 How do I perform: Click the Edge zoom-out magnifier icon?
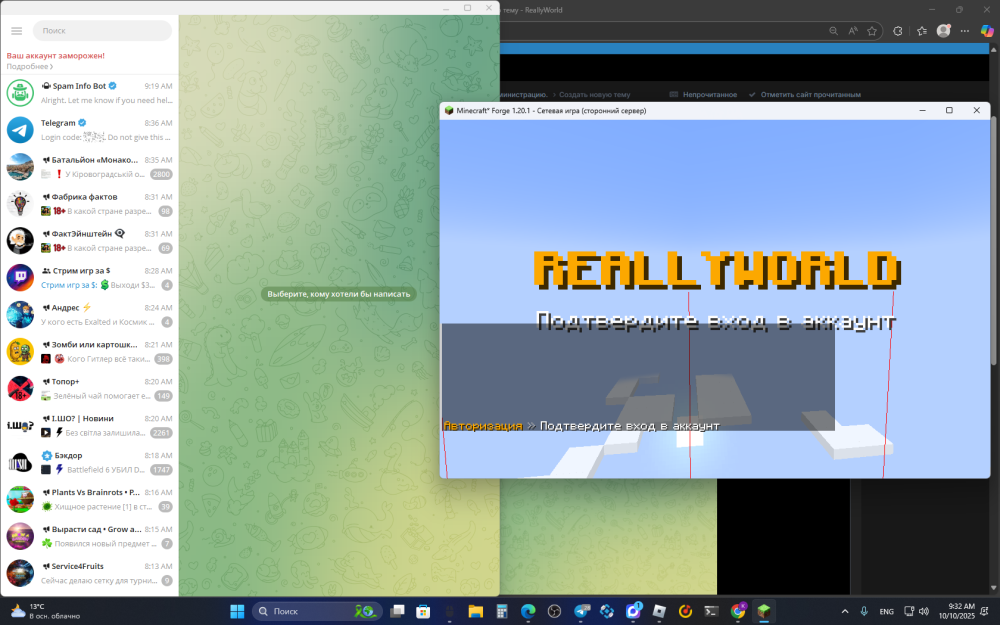pyautogui.click(x=834, y=31)
